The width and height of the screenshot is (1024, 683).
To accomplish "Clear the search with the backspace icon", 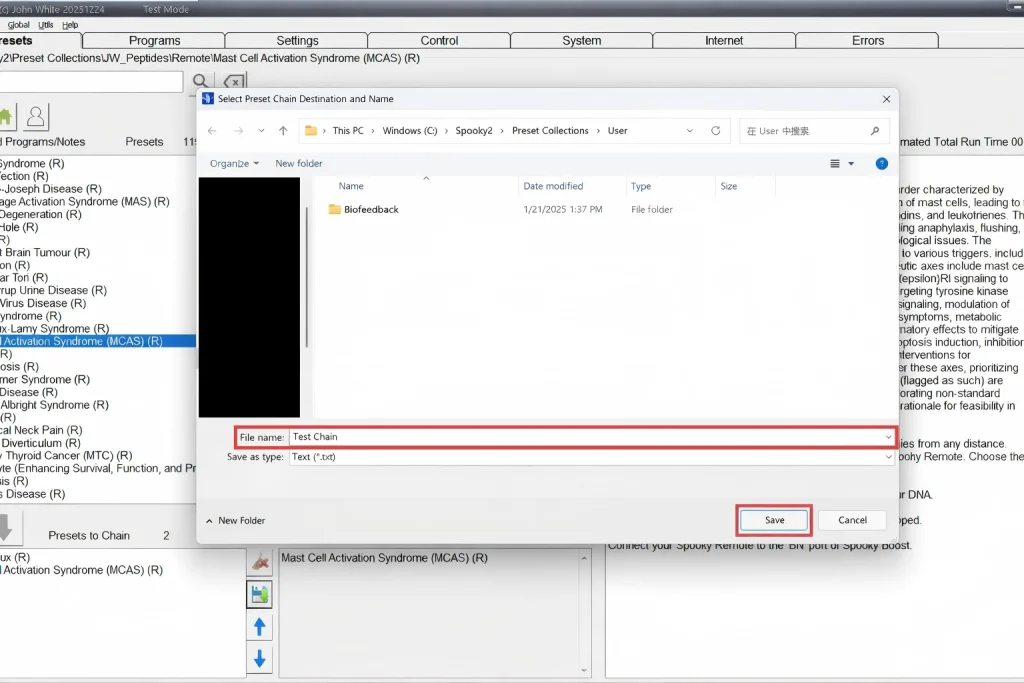I will coord(233,82).
